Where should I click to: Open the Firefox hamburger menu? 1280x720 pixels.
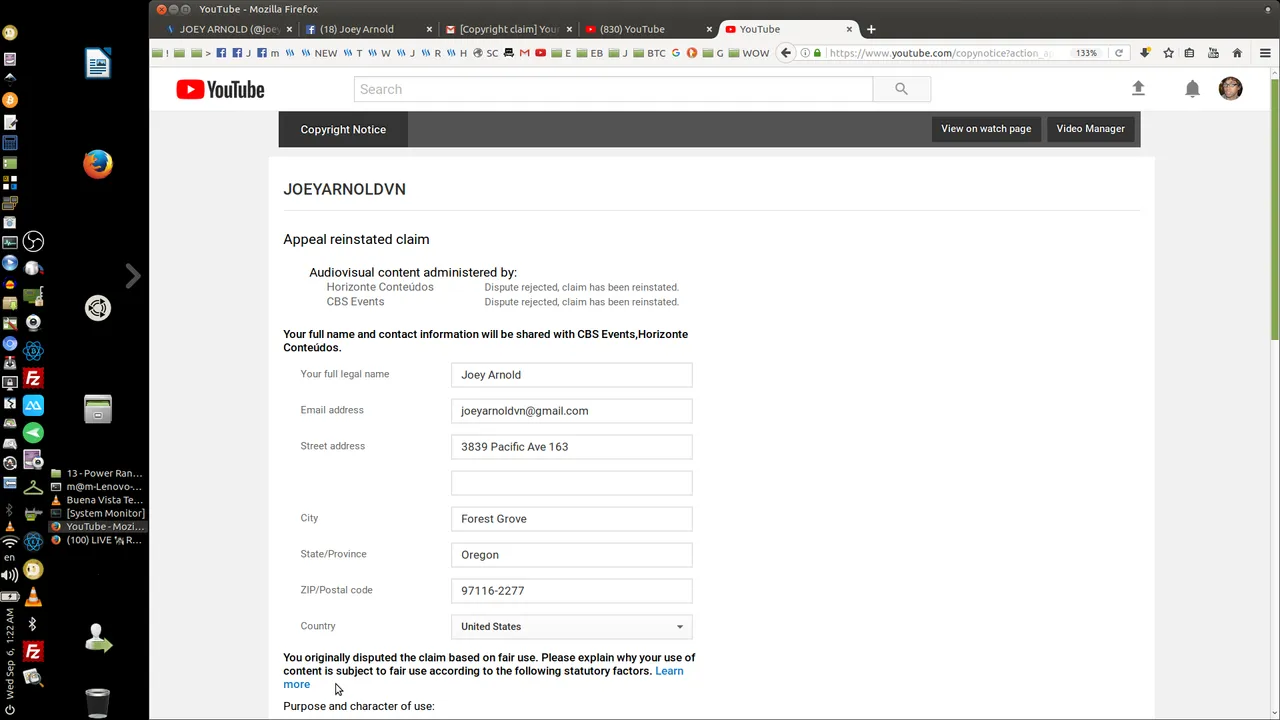pos(1265,53)
